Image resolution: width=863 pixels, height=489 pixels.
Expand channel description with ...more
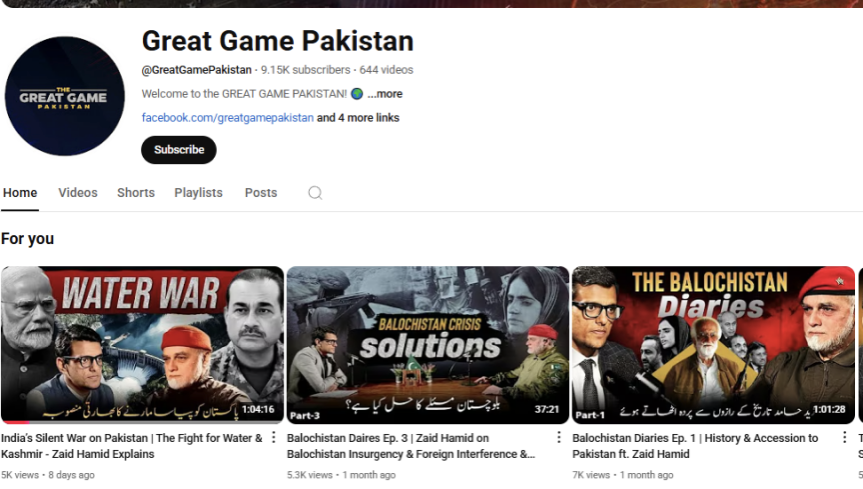point(385,94)
